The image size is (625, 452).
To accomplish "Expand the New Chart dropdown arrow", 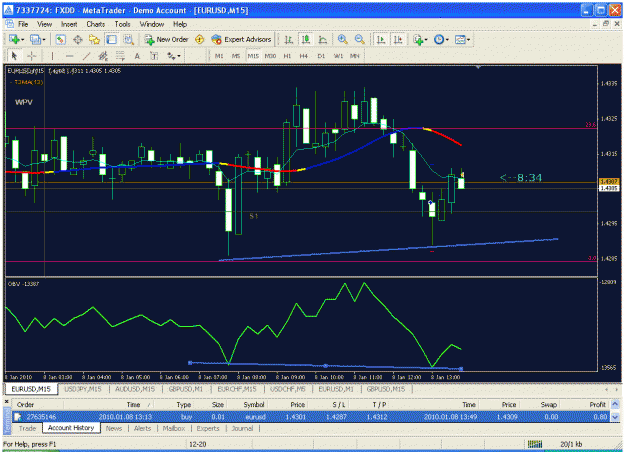I will point(22,39).
